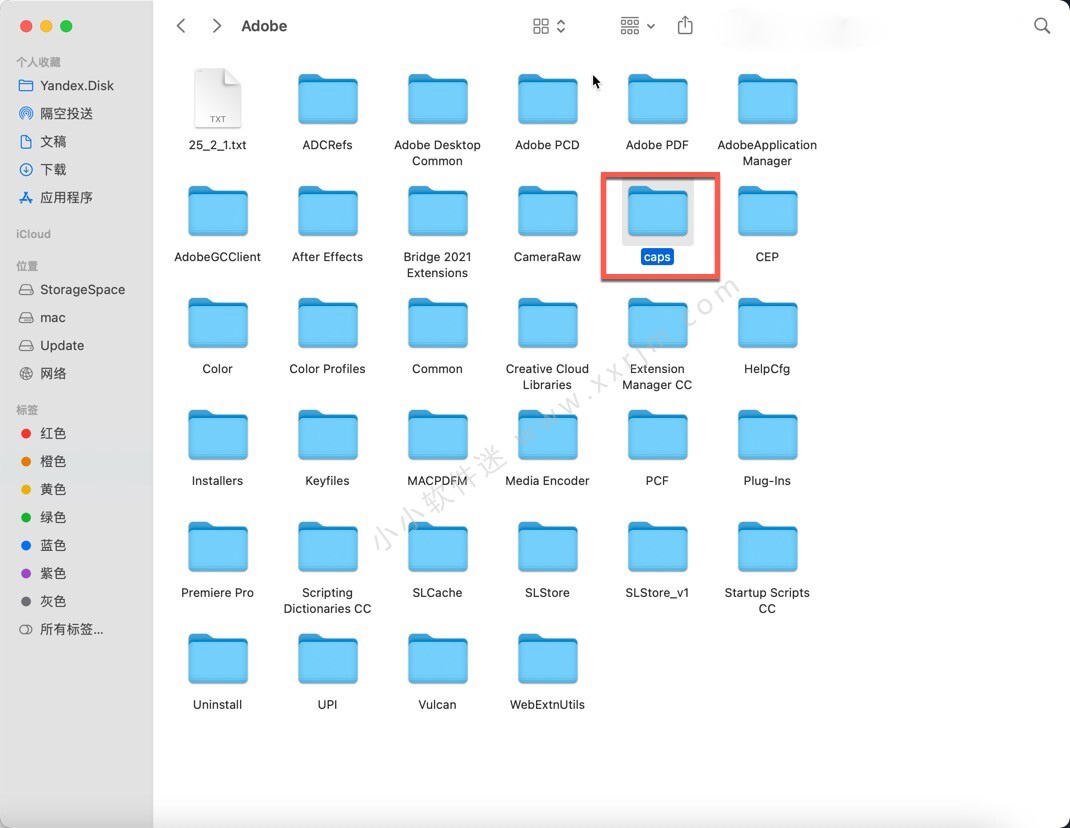Screen dimensions: 1070x828
Task: Select the Adobe Desktop Common folder
Action: 437,99
